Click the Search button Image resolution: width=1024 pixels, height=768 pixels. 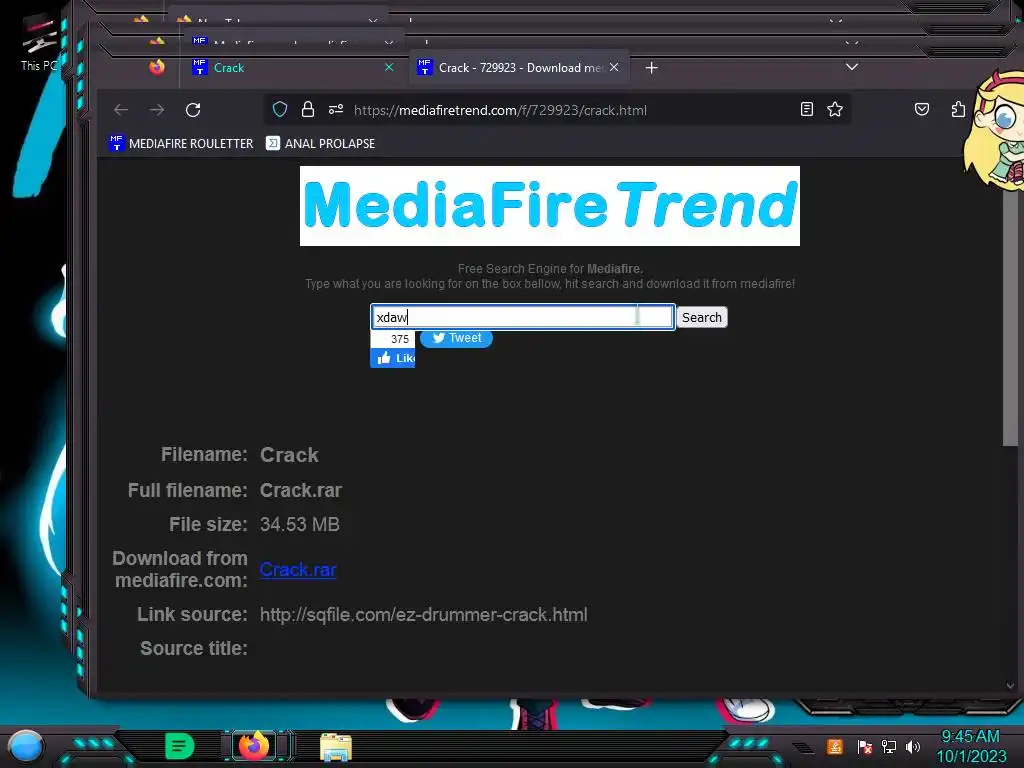tap(702, 317)
